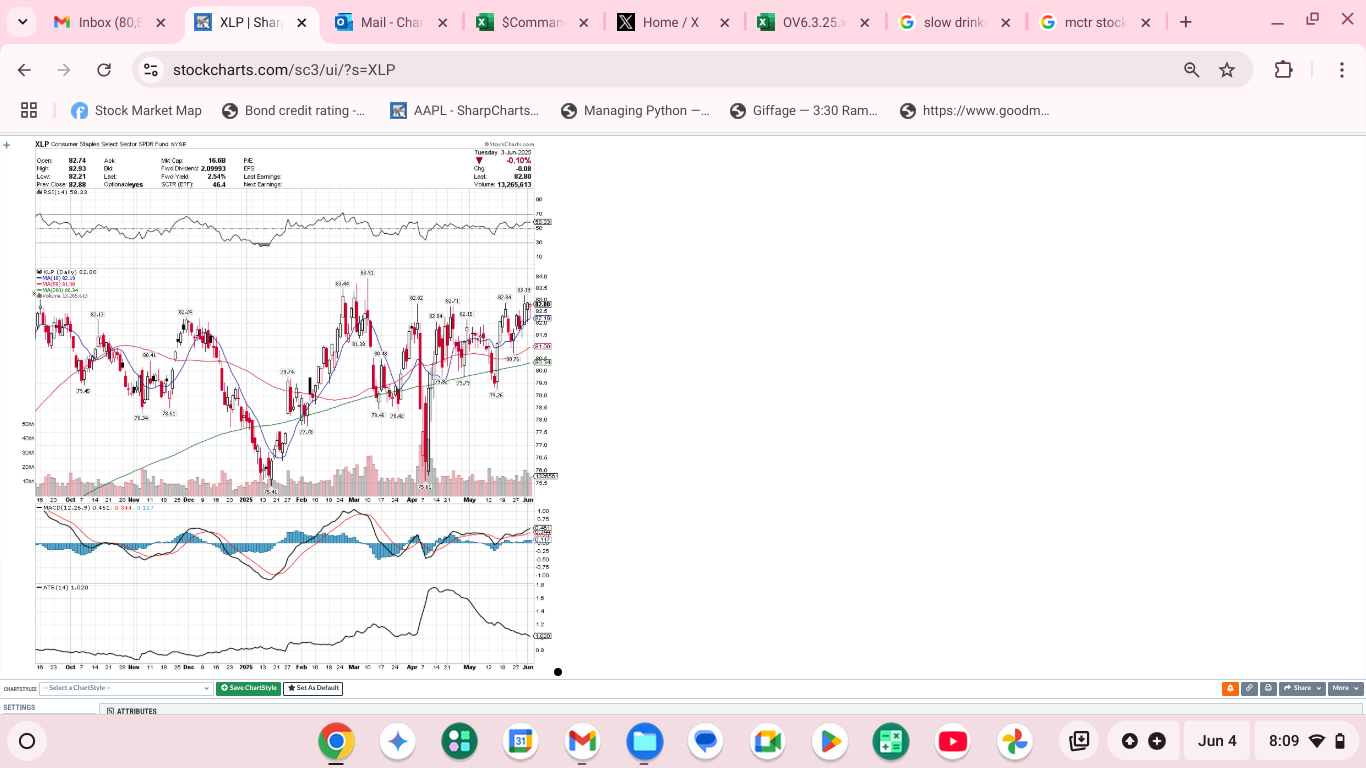The height and width of the screenshot is (768, 1366).
Task: Open a new browser tab
Action: click(x=1185, y=22)
